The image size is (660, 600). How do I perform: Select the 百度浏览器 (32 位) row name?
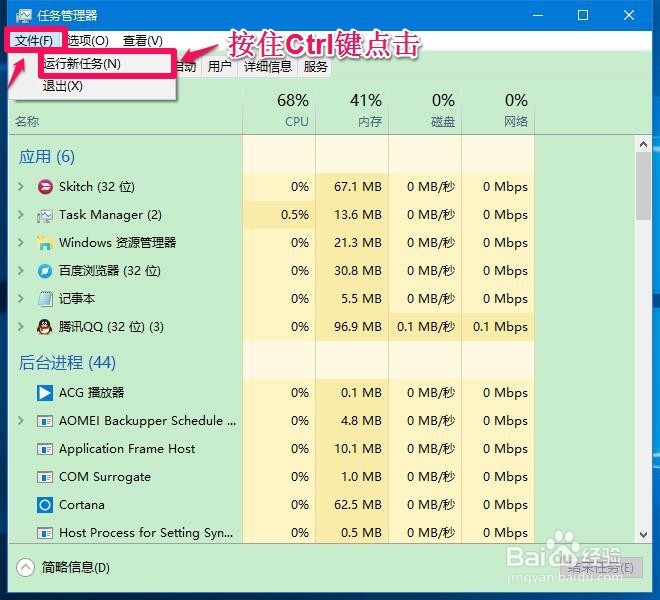[x=110, y=270]
